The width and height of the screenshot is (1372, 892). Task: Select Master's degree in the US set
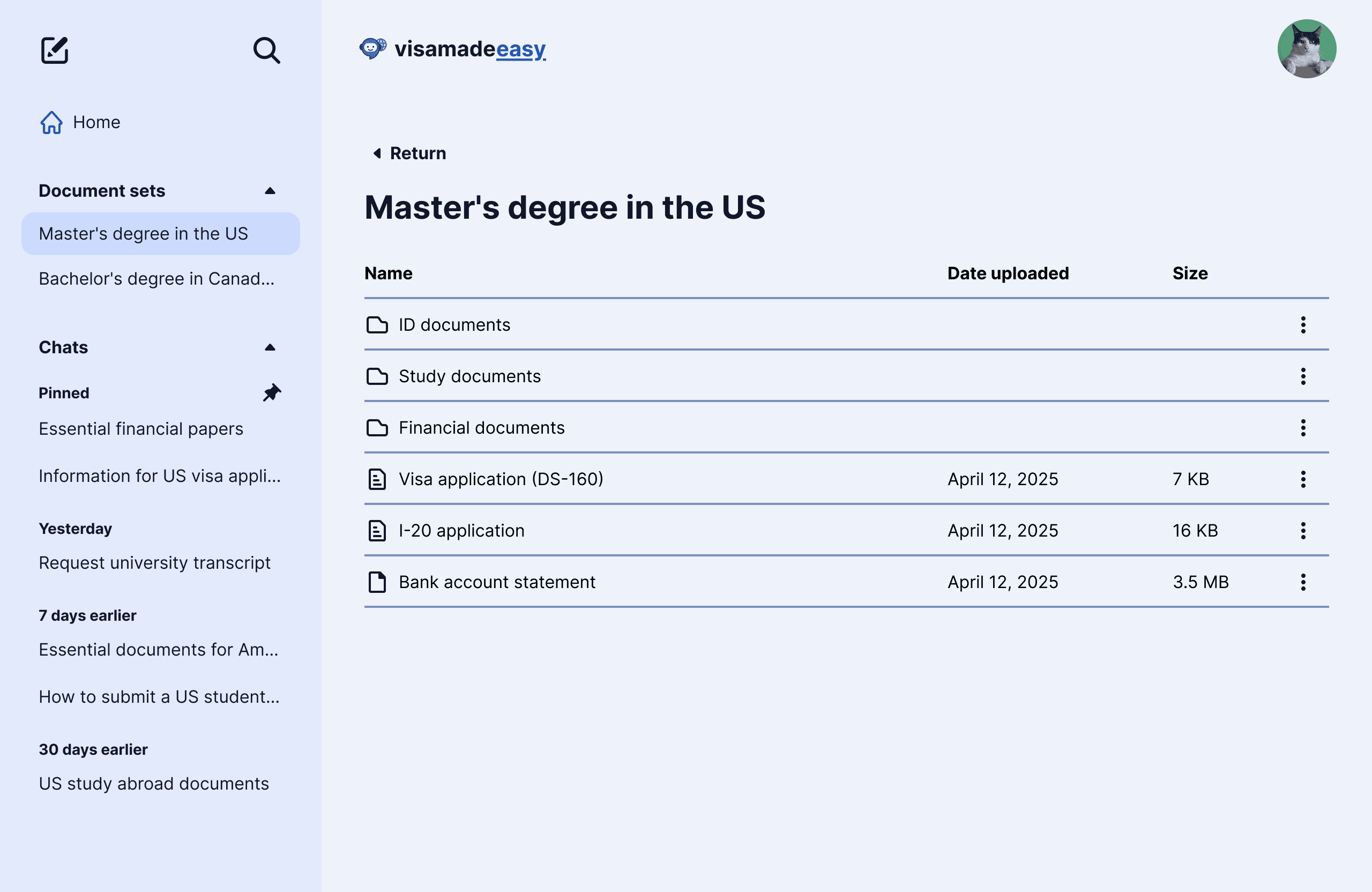point(144,234)
